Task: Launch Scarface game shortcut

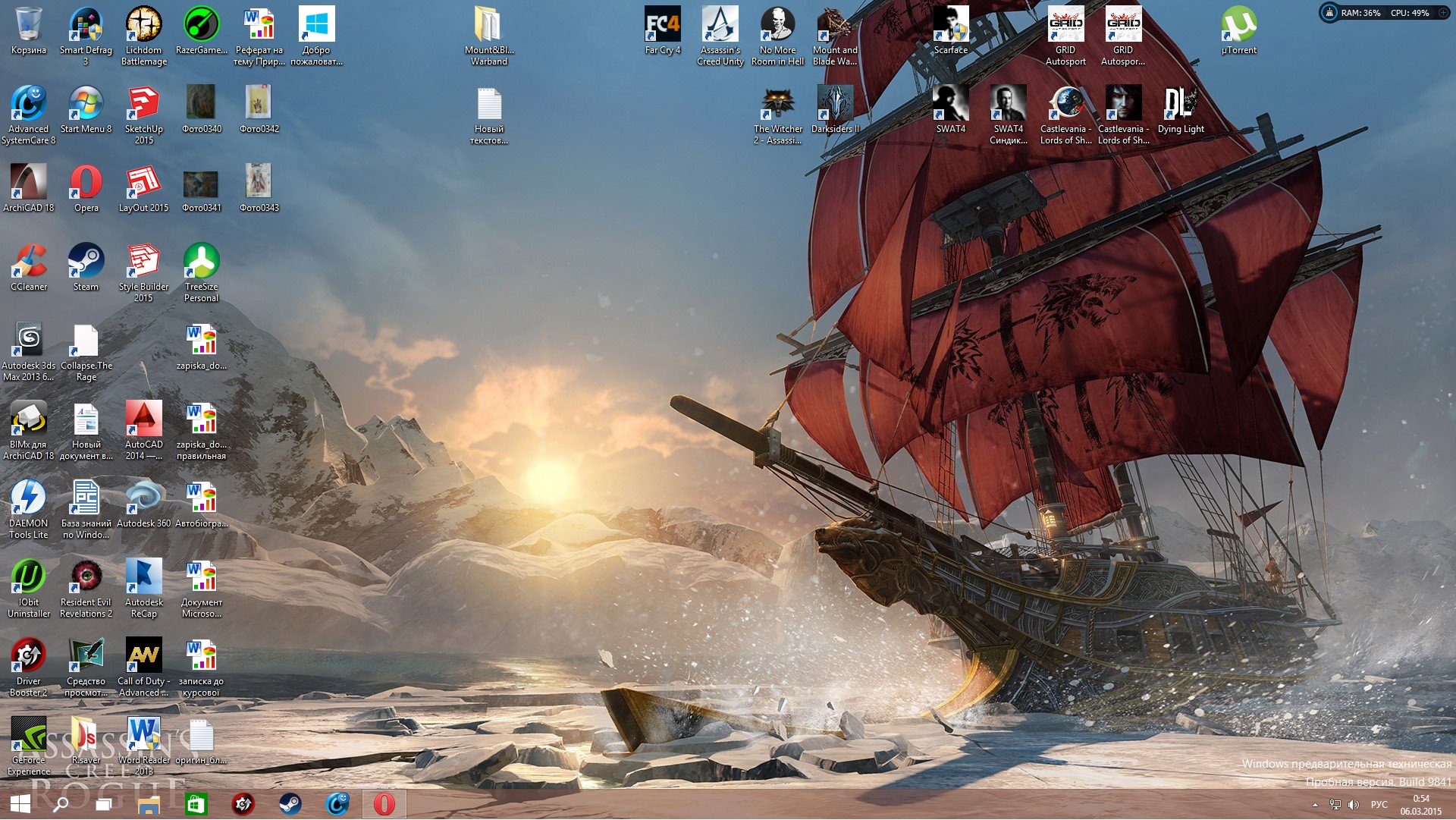Action: tap(951, 30)
